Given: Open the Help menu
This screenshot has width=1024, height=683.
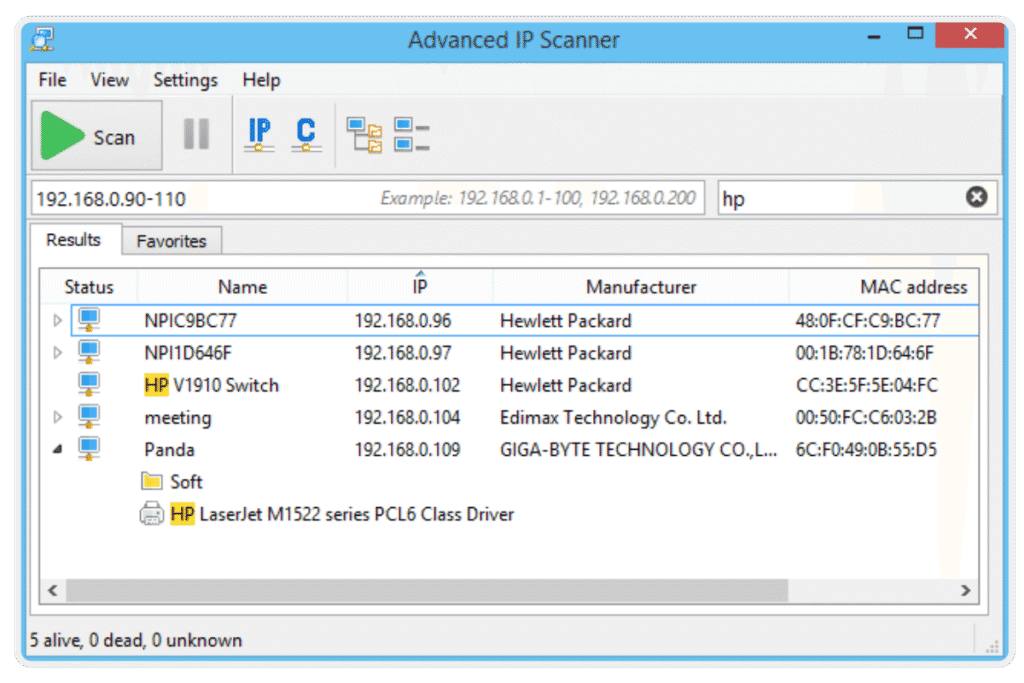Looking at the screenshot, I should (261, 80).
